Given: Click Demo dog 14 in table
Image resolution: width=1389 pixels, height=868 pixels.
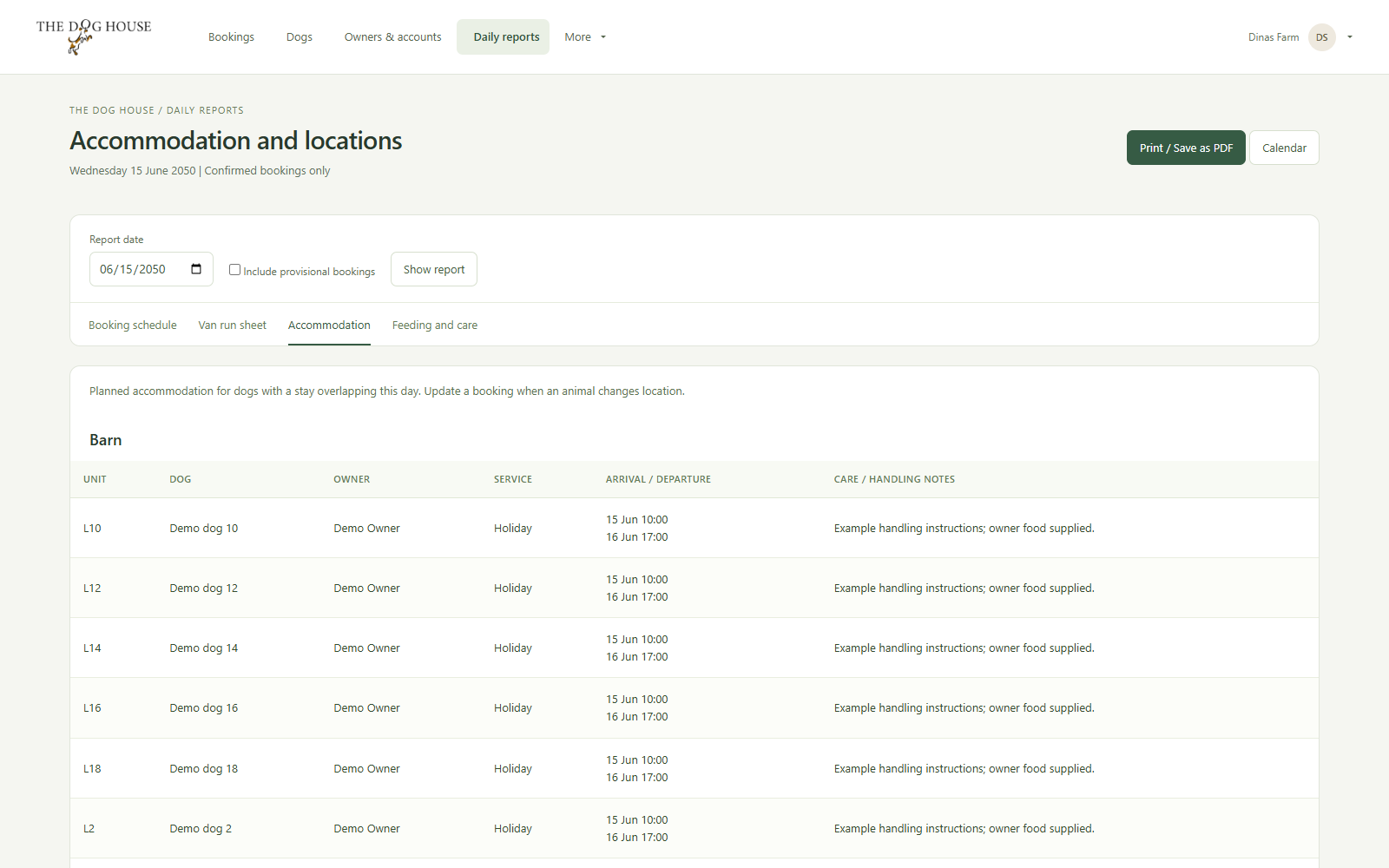Looking at the screenshot, I should 204,648.
